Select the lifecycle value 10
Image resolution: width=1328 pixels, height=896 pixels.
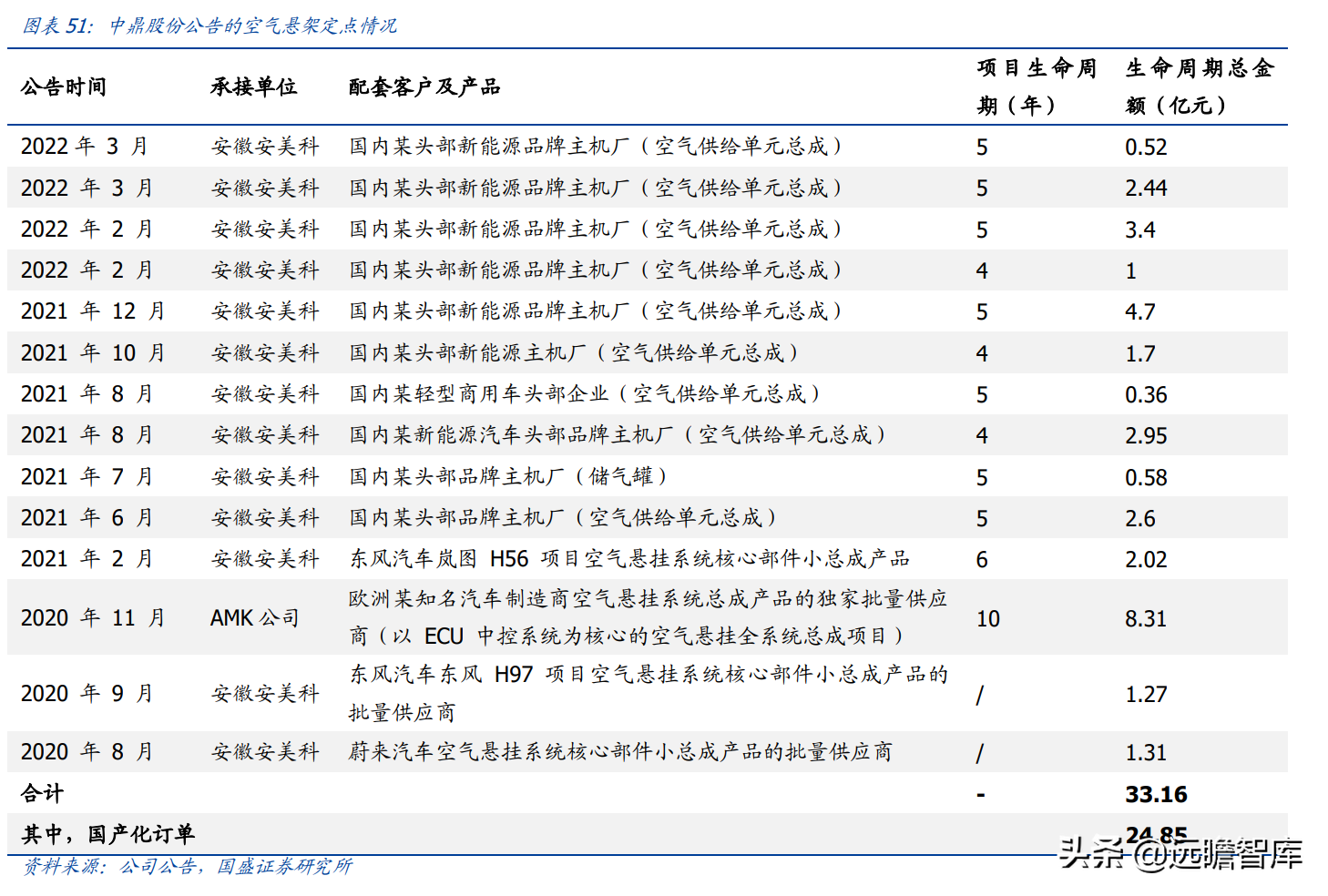click(x=988, y=619)
